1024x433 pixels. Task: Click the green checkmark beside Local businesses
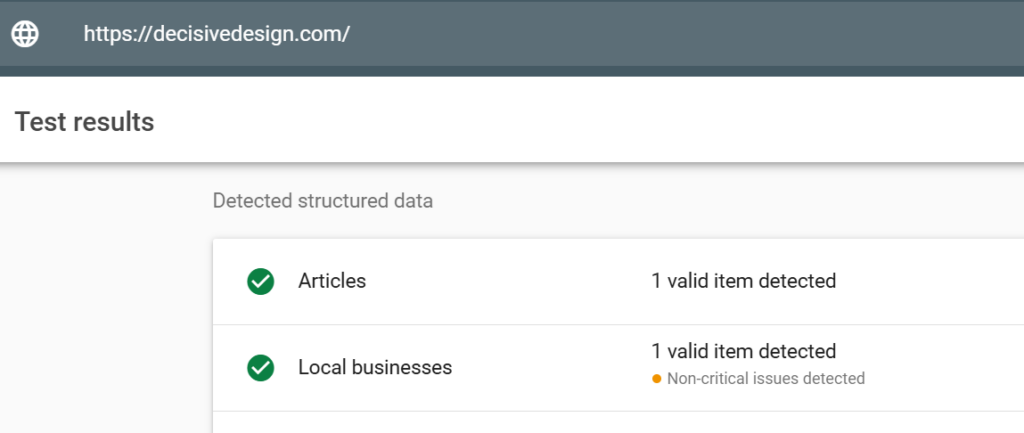coord(261,368)
